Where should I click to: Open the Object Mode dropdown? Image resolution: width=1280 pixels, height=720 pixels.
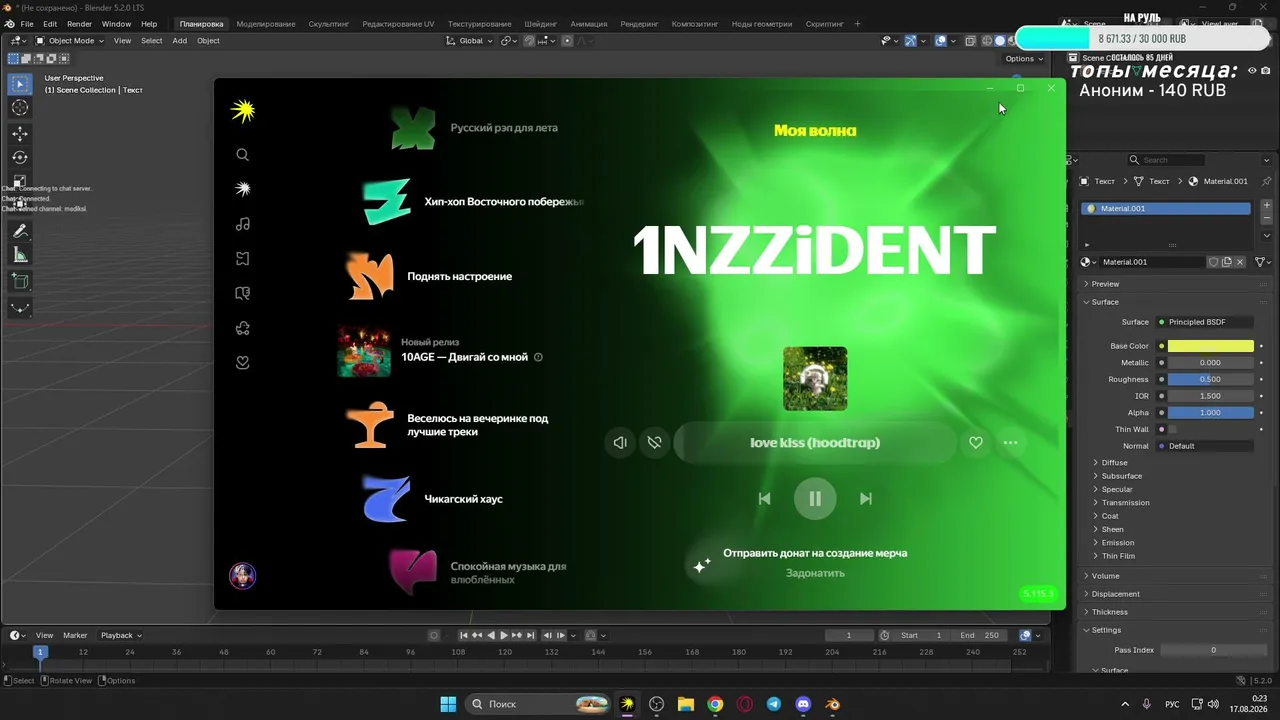70,41
